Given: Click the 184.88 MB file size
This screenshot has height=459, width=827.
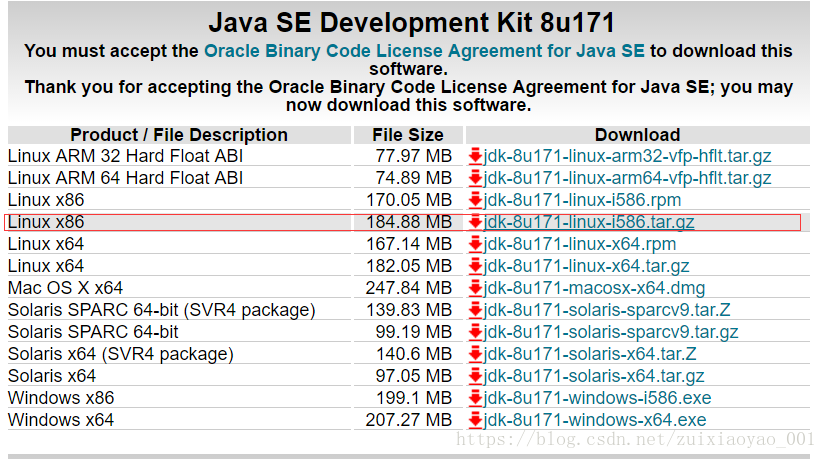Looking at the screenshot, I should (x=409, y=222).
